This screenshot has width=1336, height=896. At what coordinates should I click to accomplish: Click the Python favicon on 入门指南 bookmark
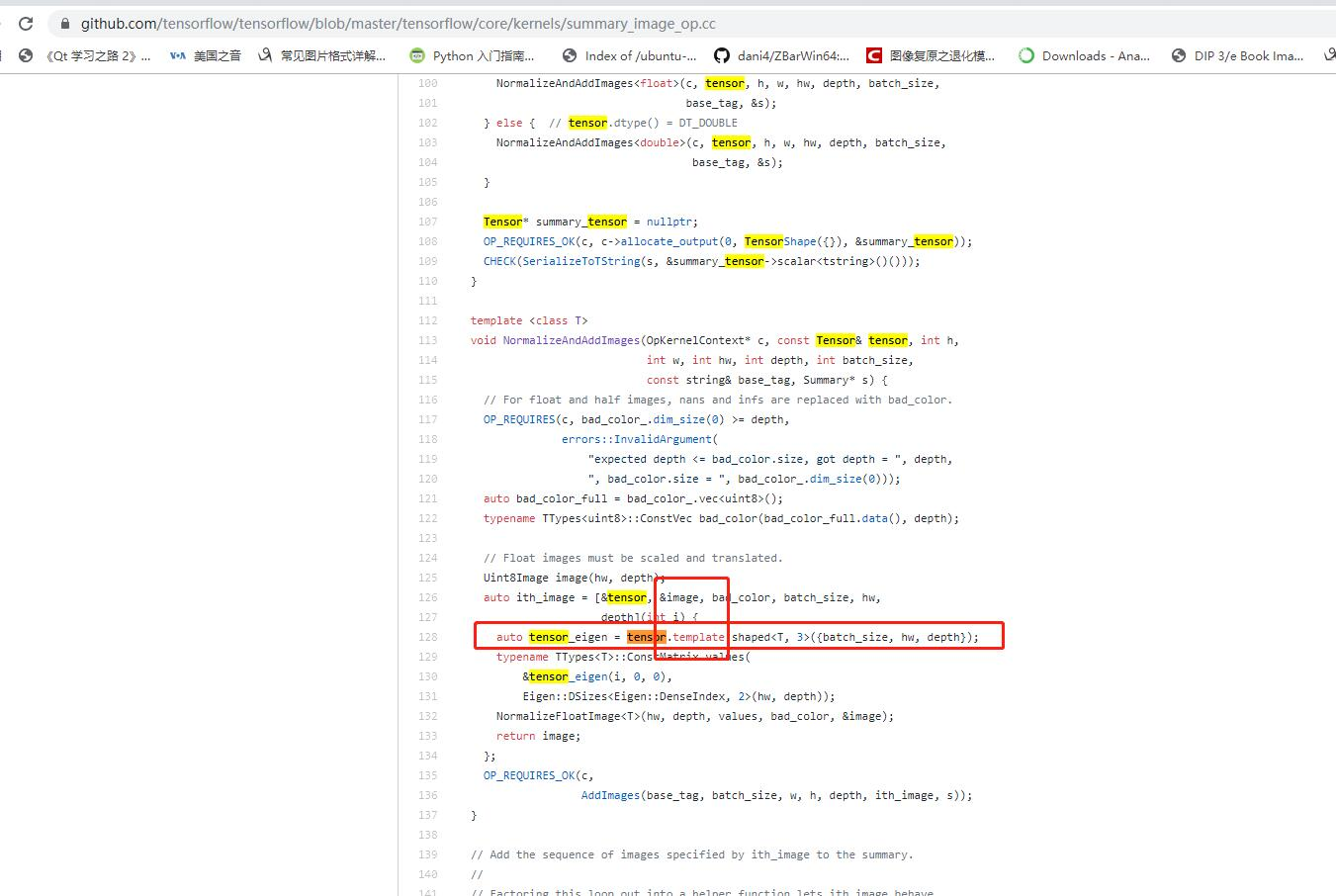click(x=417, y=55)
